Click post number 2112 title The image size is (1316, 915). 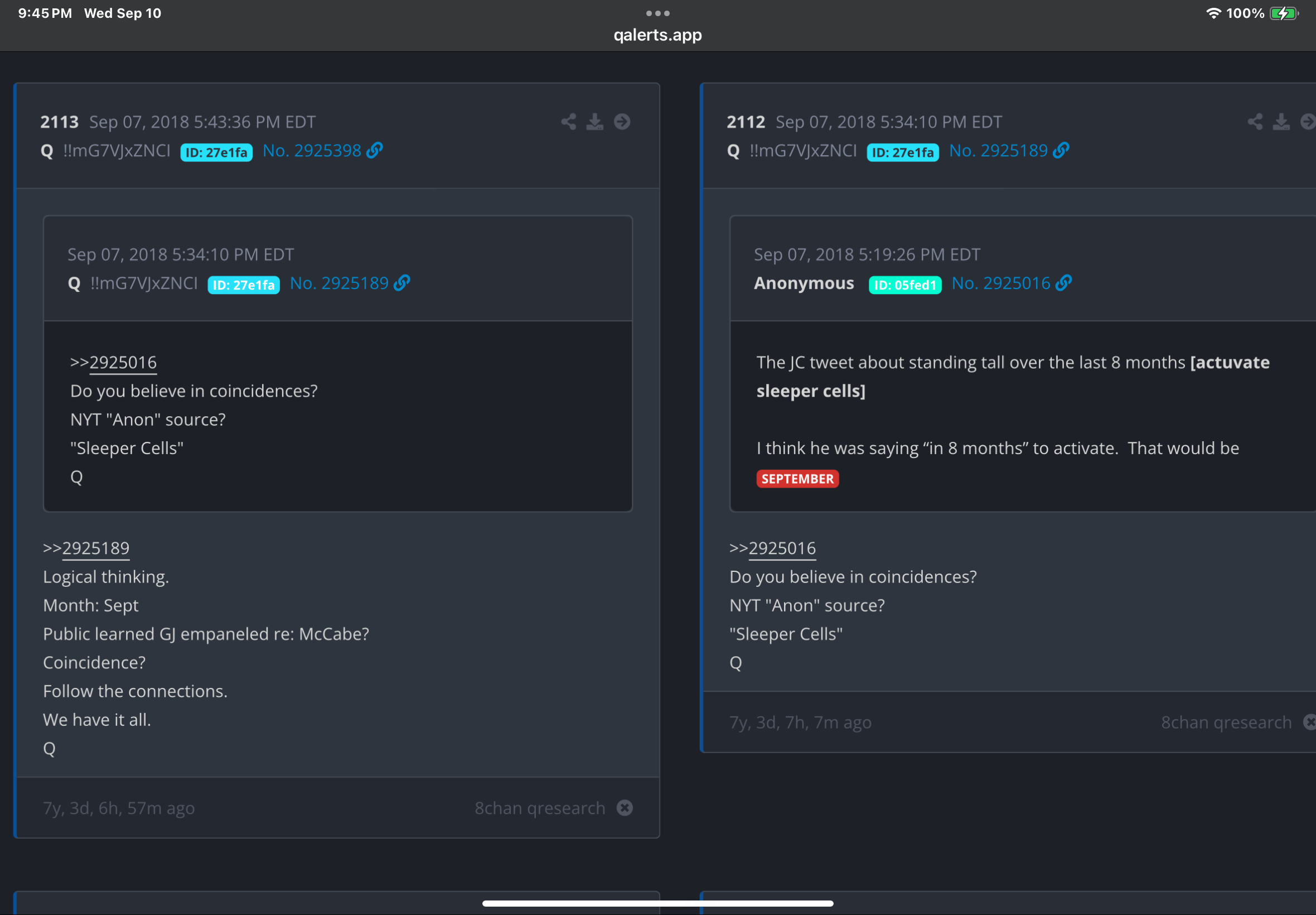pos(746,122)
